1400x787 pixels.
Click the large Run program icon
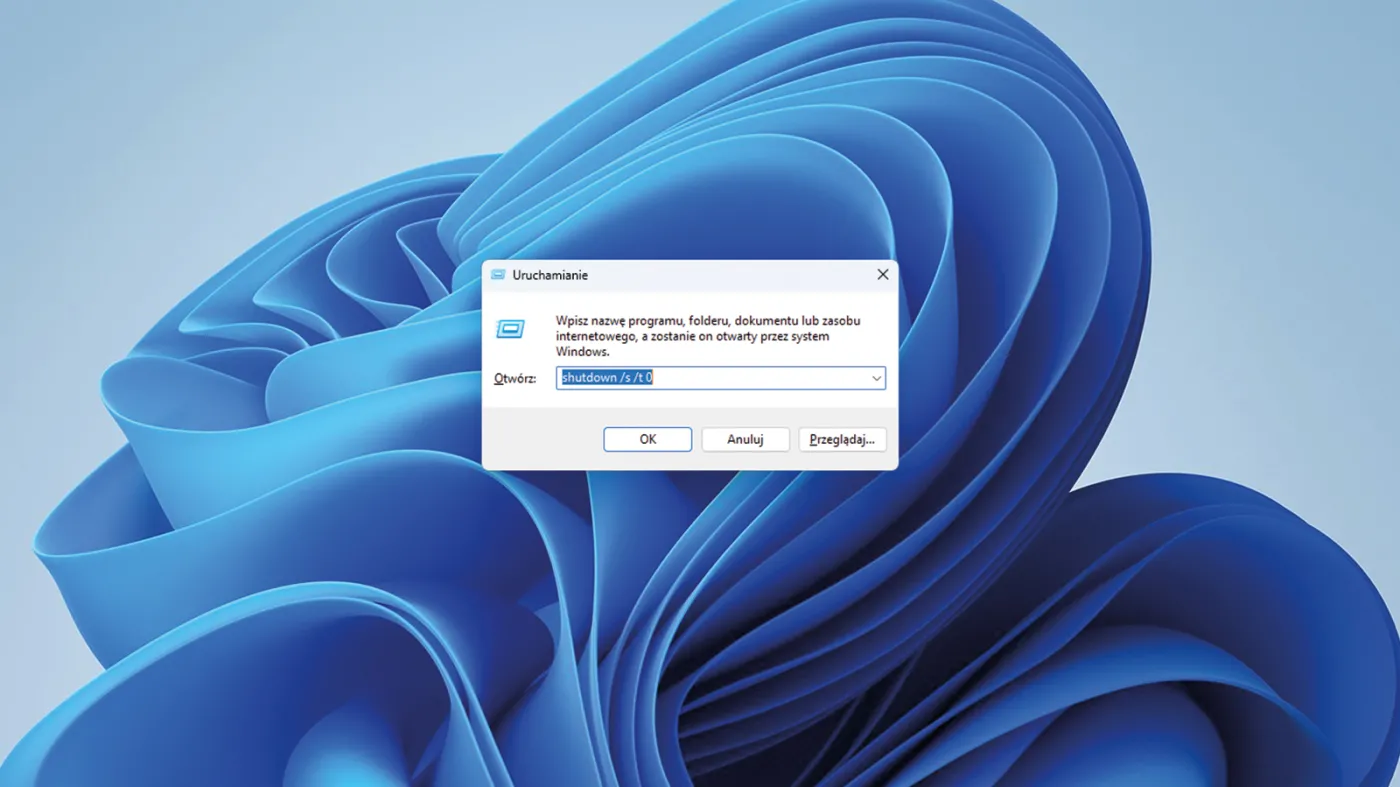[510, 328]
